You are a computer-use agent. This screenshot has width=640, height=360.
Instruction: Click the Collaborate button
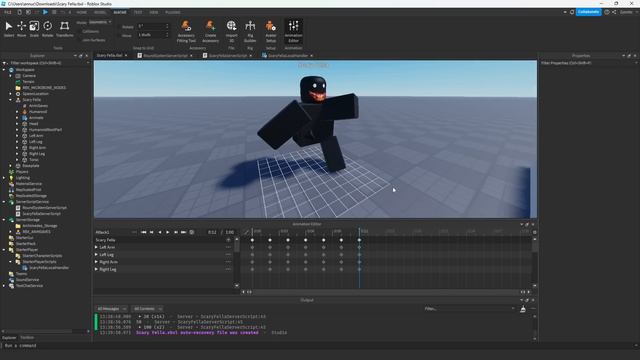click(x=588, y=12)
